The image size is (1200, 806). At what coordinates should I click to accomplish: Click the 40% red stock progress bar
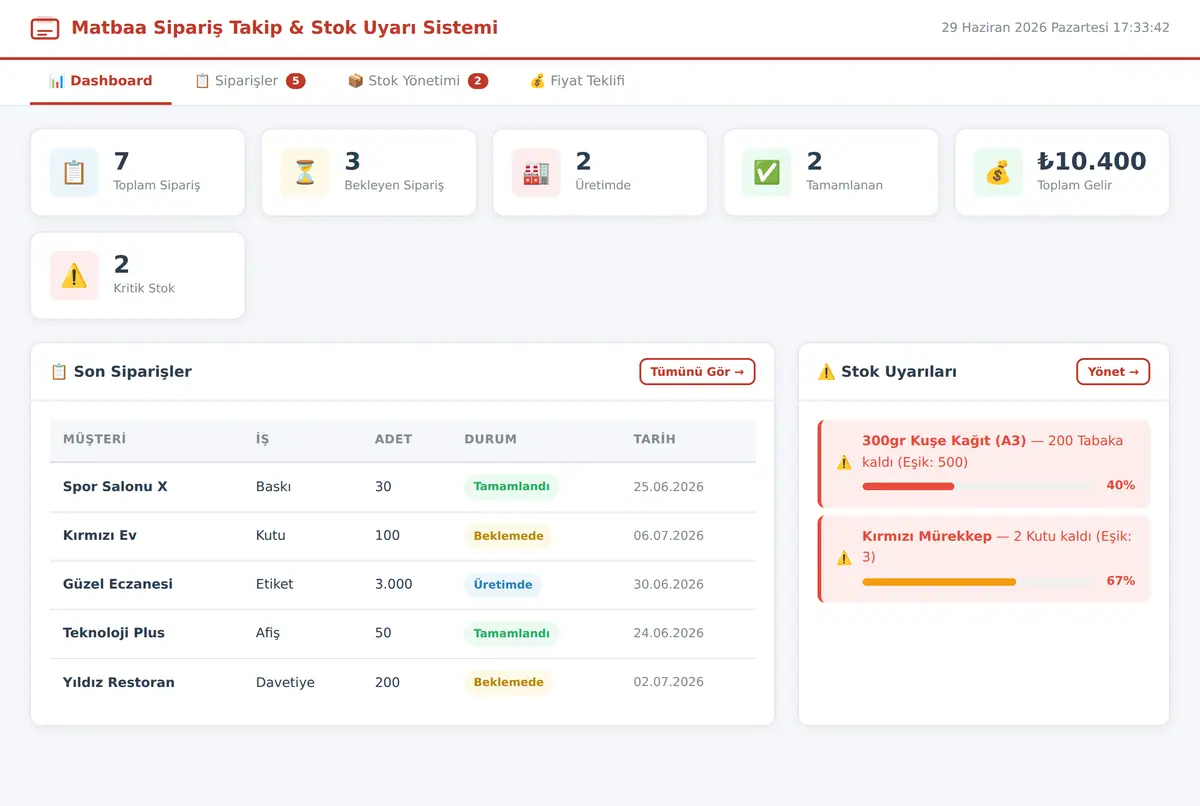977,486
